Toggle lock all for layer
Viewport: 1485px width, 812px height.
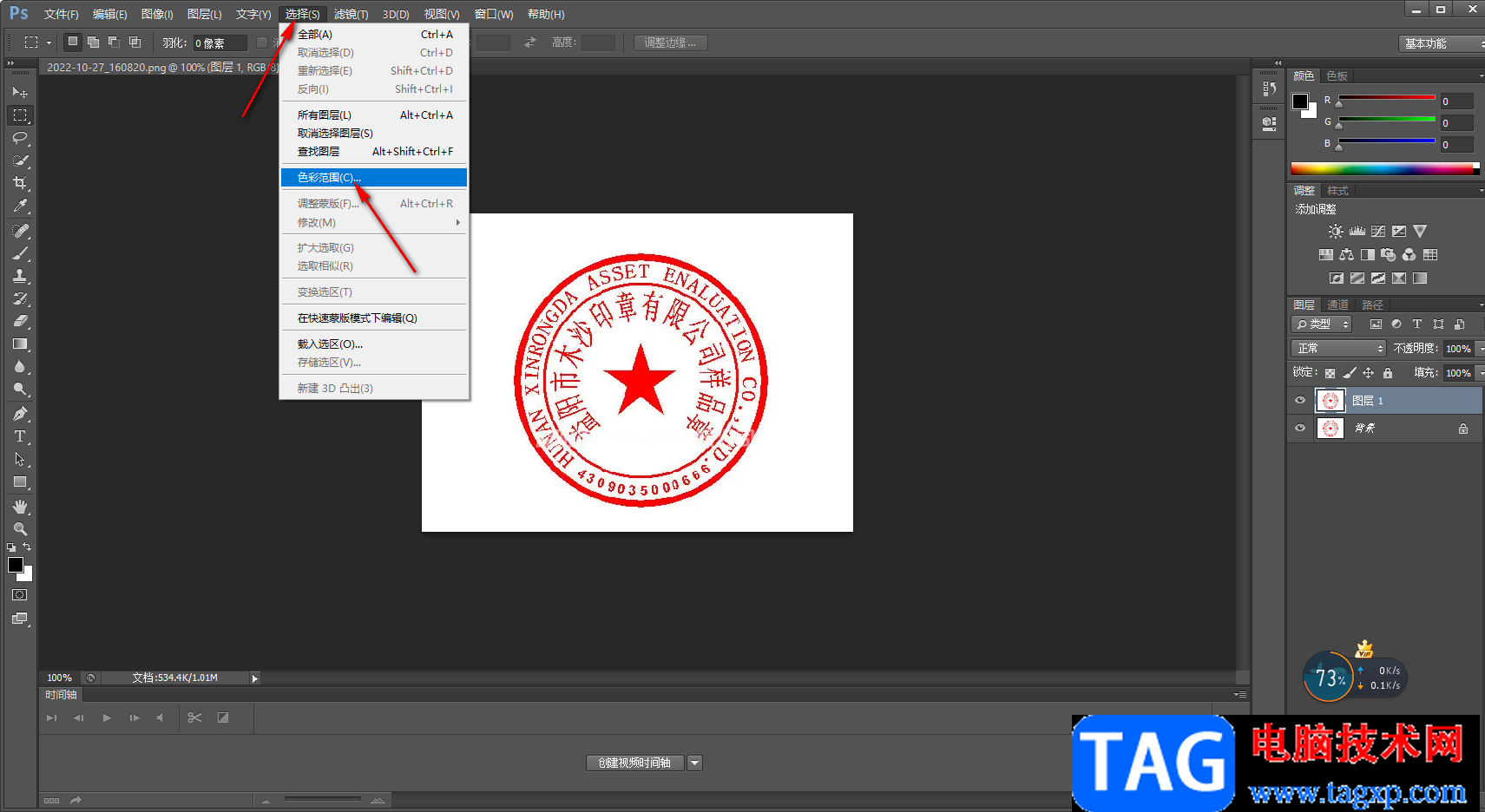click(x=1388, y=373)
